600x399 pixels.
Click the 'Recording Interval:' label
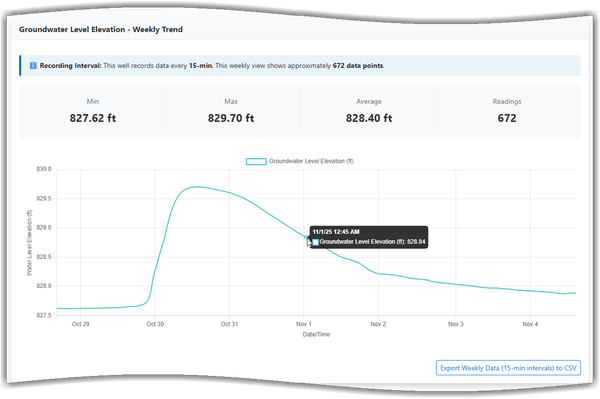click(x=71, y=66)
